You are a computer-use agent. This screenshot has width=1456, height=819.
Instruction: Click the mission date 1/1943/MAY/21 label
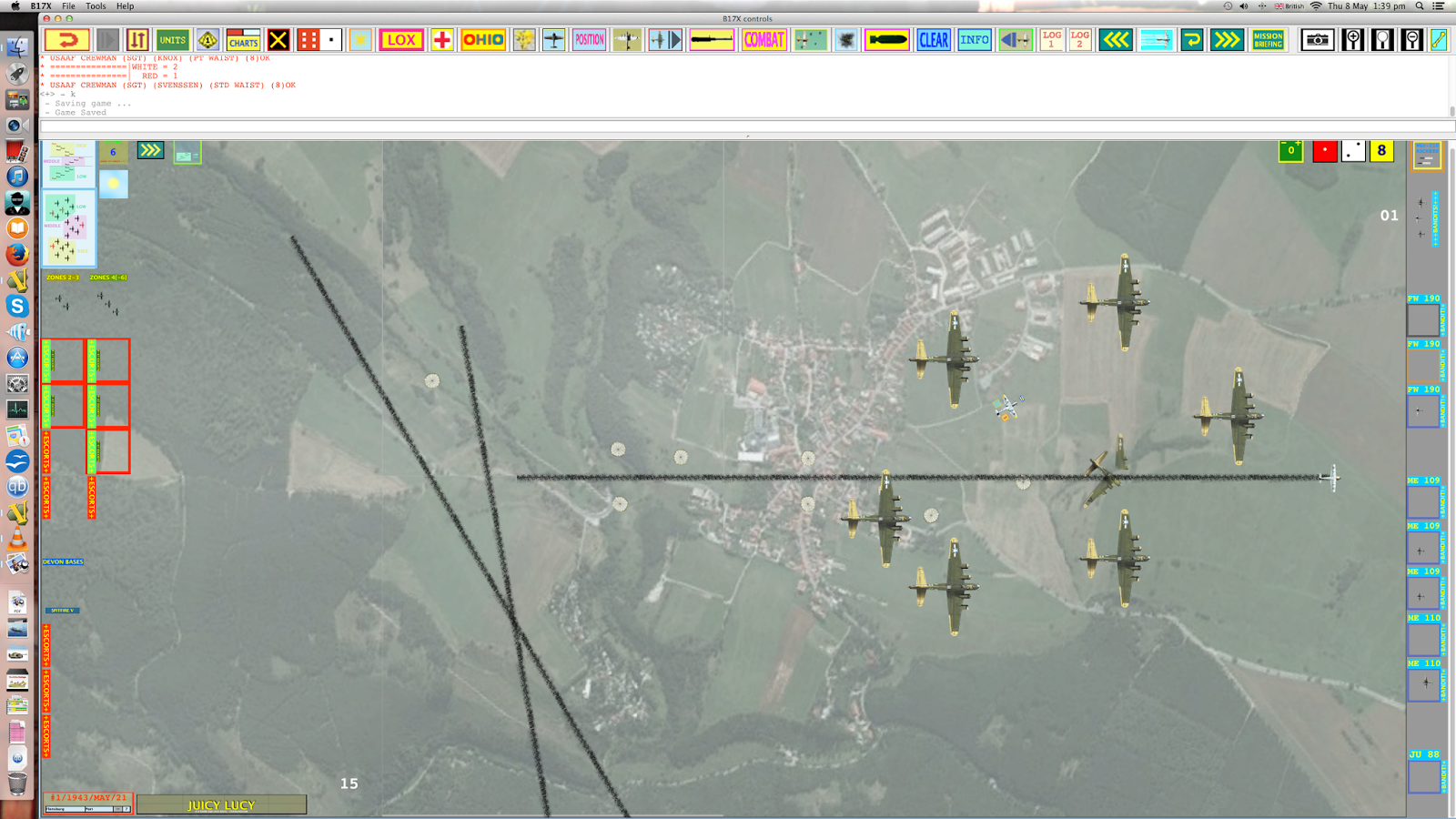(88, 798)
